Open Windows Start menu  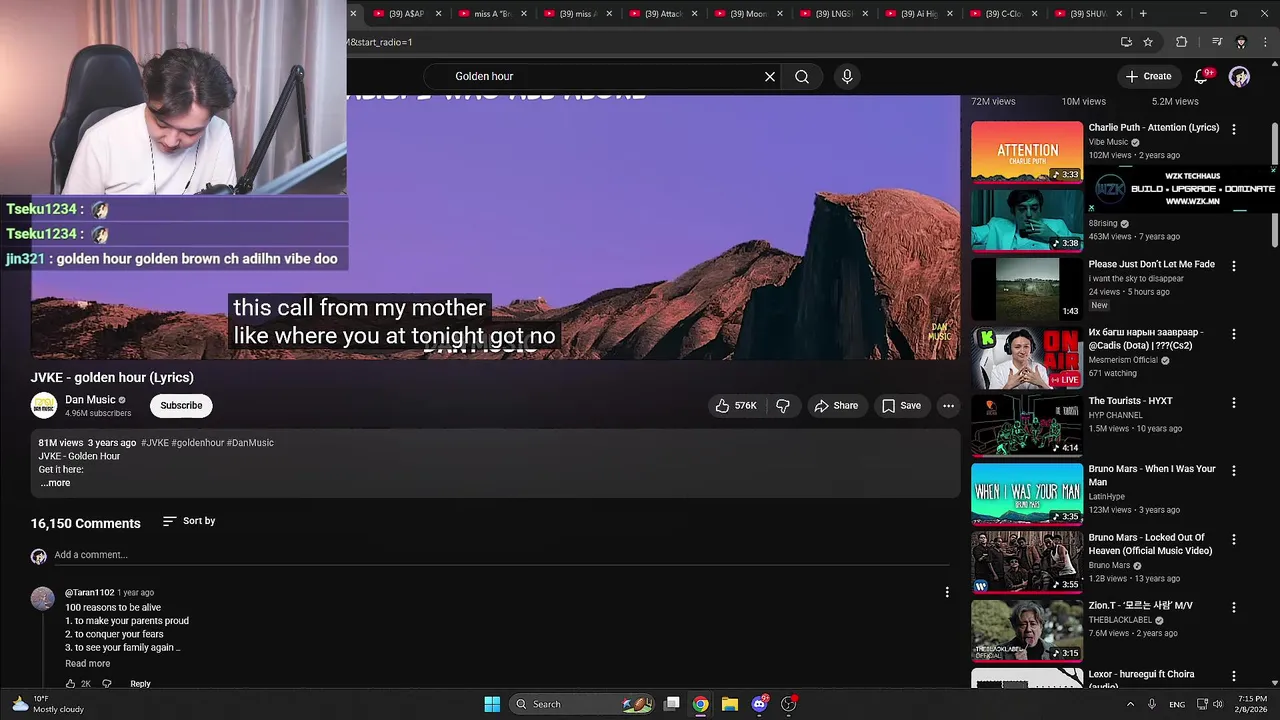pos(492,704)
